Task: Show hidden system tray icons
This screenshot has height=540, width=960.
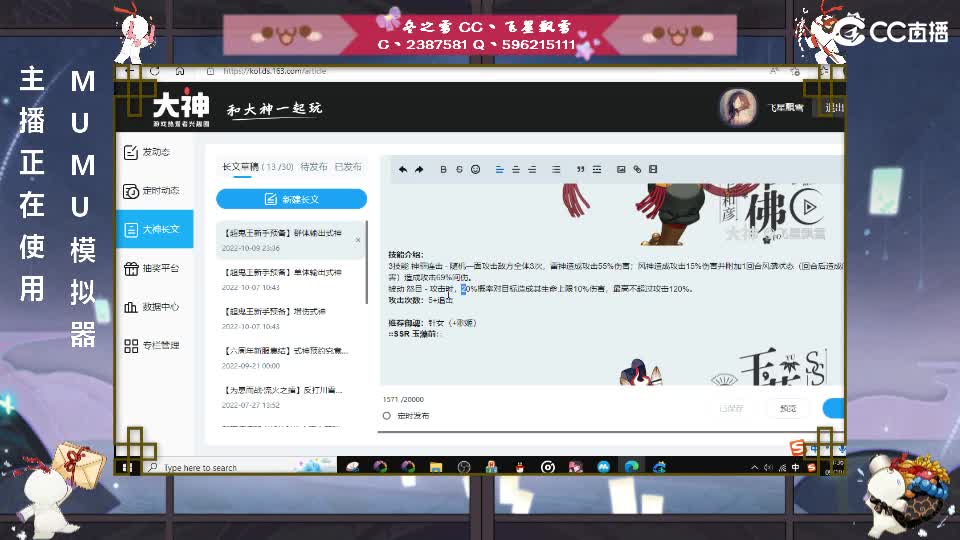Action: [754, 468]
